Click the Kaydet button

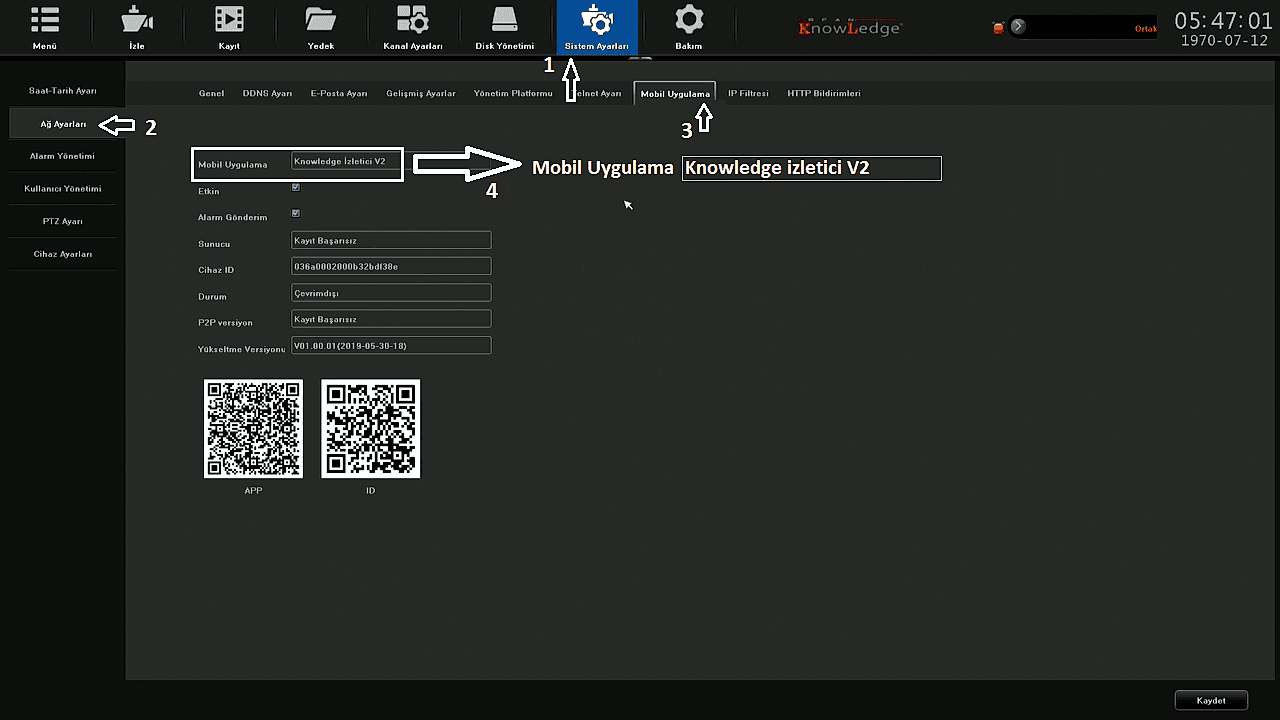(x=1211, y=700)
